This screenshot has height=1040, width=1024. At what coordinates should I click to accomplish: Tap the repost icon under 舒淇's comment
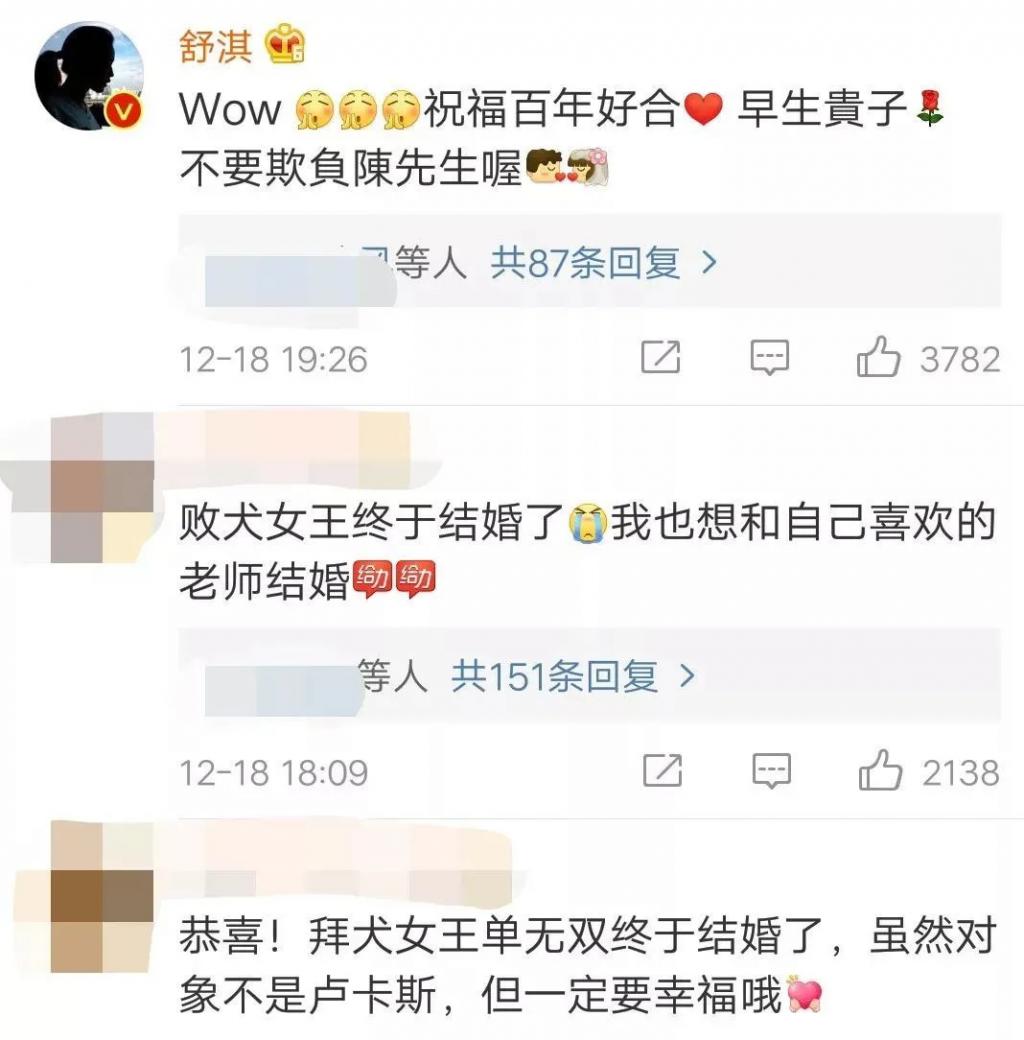tap(661, 357)
